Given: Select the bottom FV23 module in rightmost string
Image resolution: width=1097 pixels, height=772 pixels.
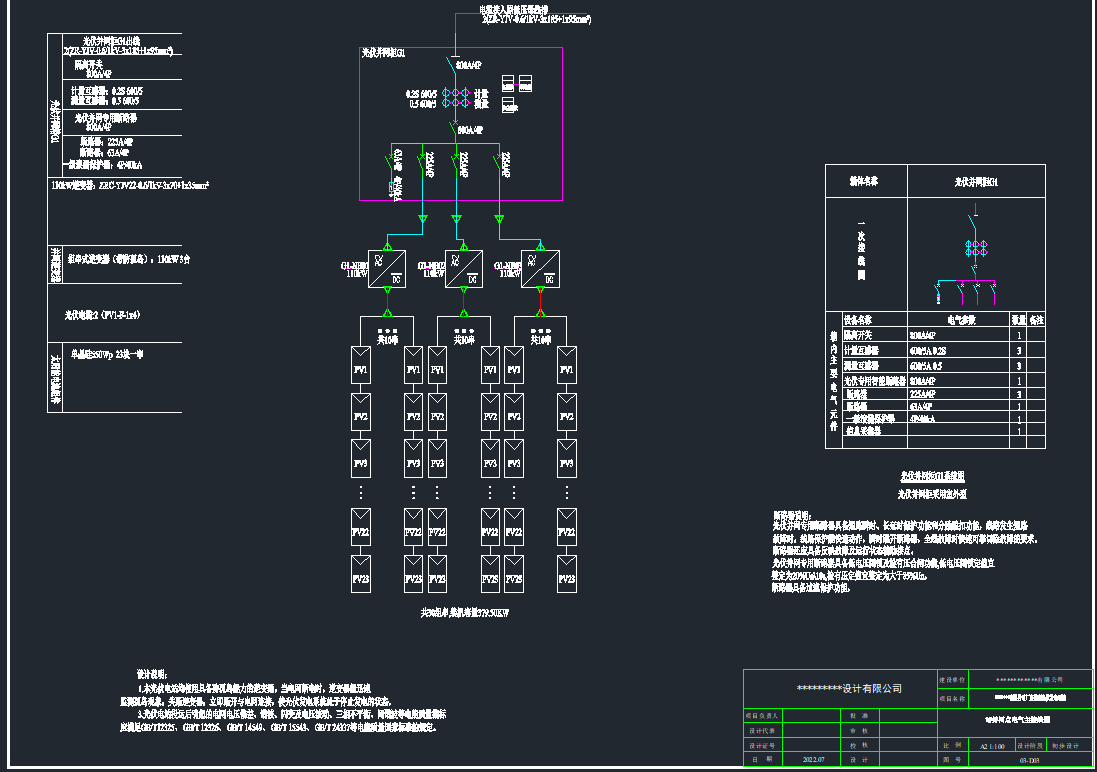Looking at the screenshot, I should tap(566, 578).
